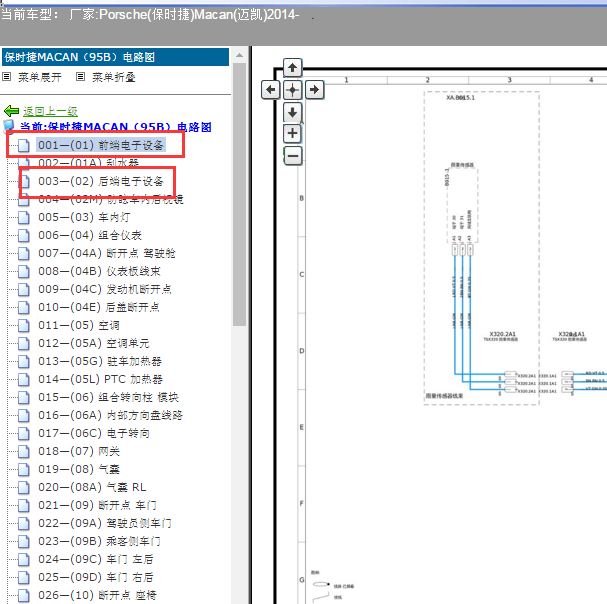Open 008—(04B) 仪表板线束 diagram
Image resolution: width=607 pixels, height=604 pixels.
click(99, 271)
